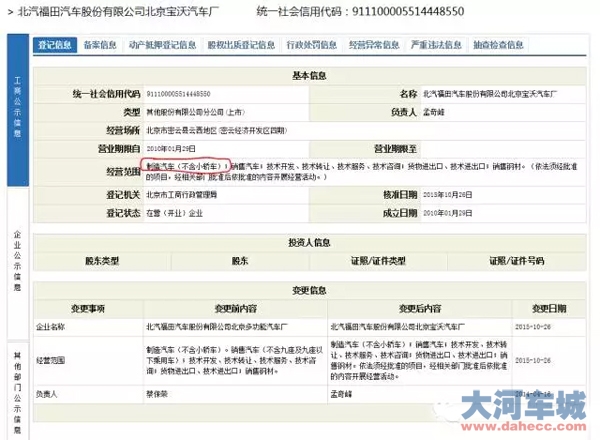Select the 其他部门公示信息 side tab
Screen dimensions: 600x440
tap(18, 390)
